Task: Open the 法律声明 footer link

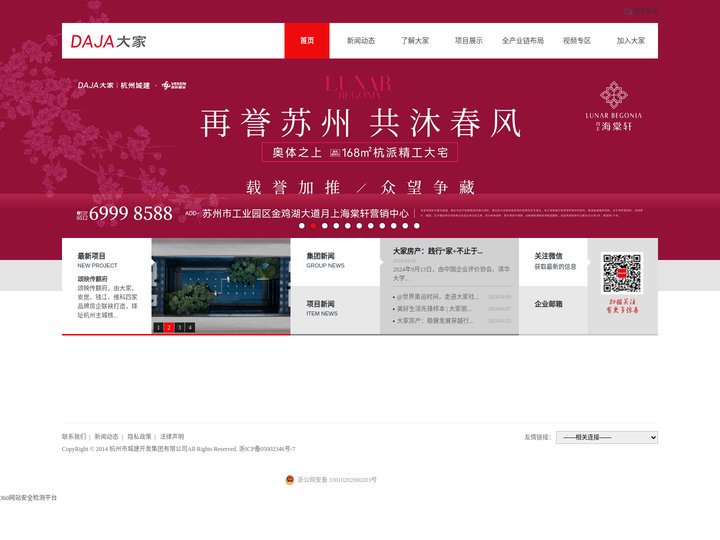Action: pyautogui.click(x=172, y=437)
